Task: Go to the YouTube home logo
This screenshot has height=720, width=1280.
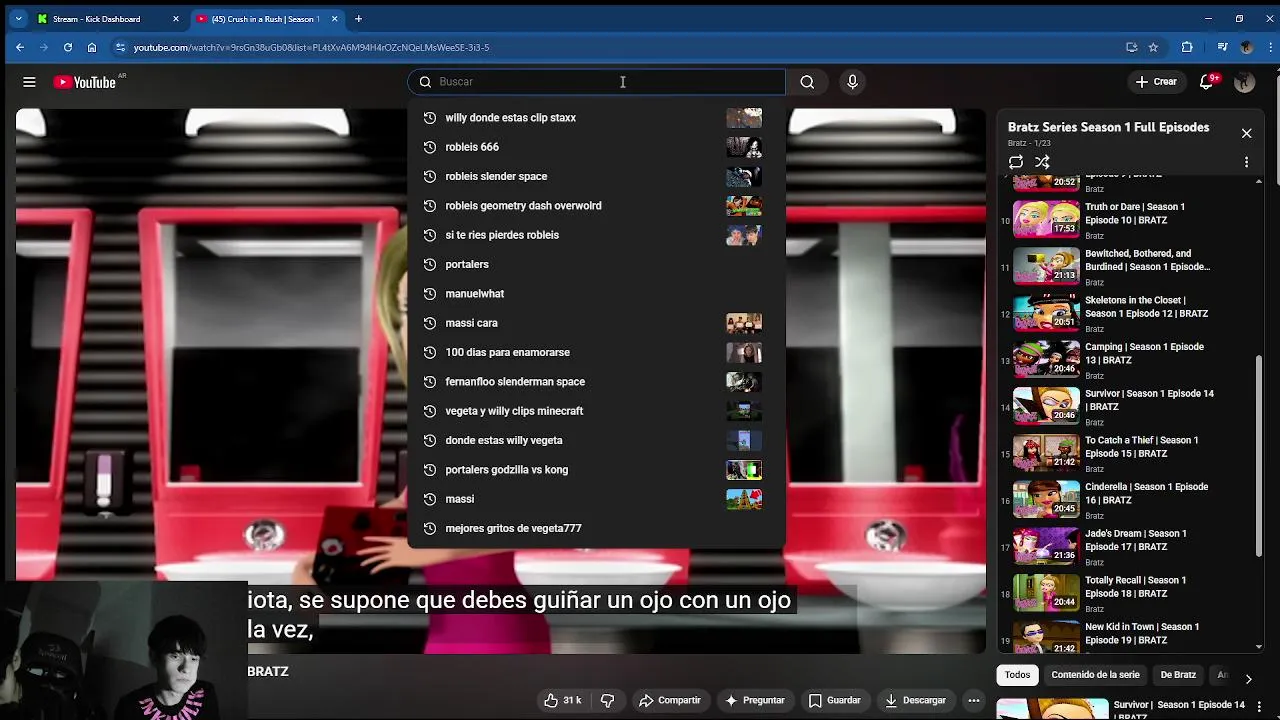Action: (x=85, y=82)
